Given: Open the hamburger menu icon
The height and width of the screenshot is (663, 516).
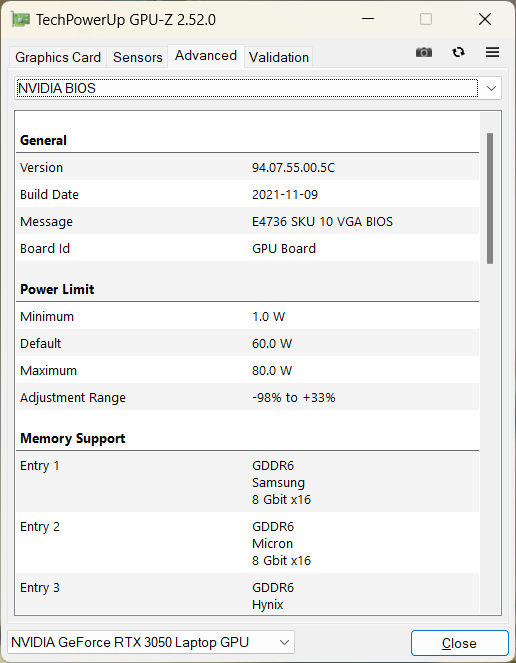Looking at the screenshot, I should click(492, 52).
